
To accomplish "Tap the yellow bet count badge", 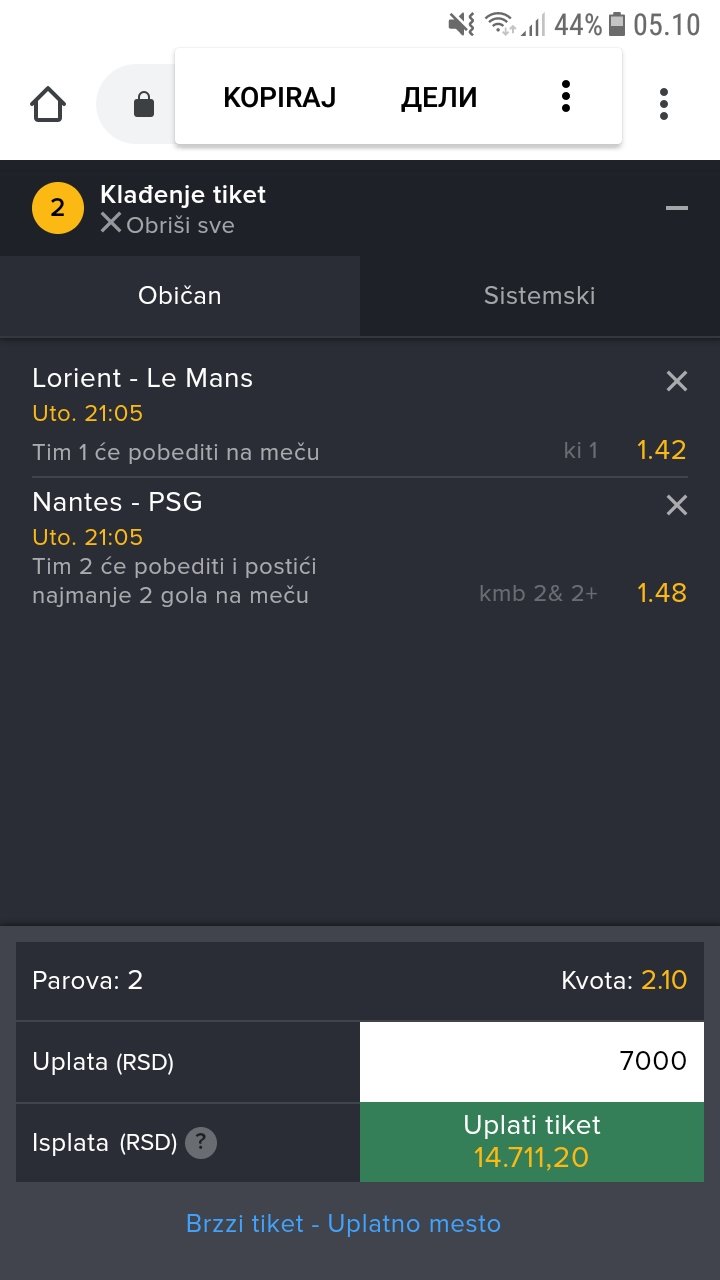I will click(x=57, y=208).
